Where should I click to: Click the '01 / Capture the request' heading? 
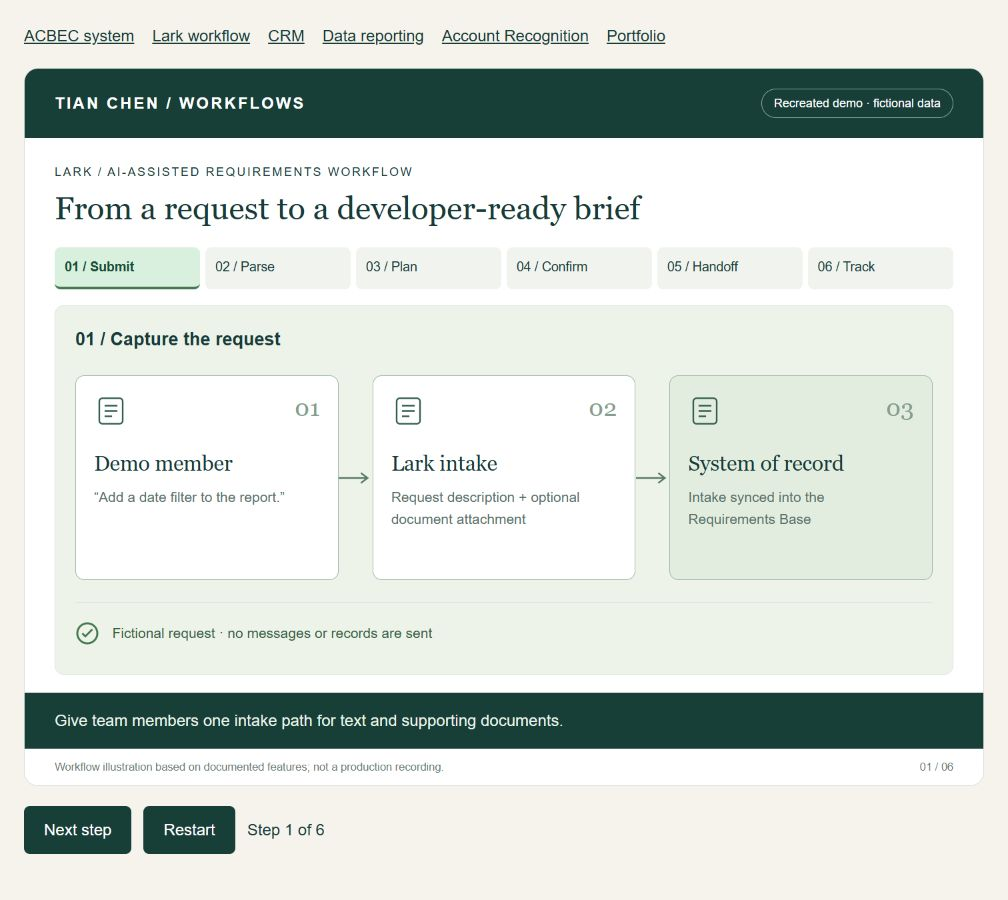coord(178,339)
